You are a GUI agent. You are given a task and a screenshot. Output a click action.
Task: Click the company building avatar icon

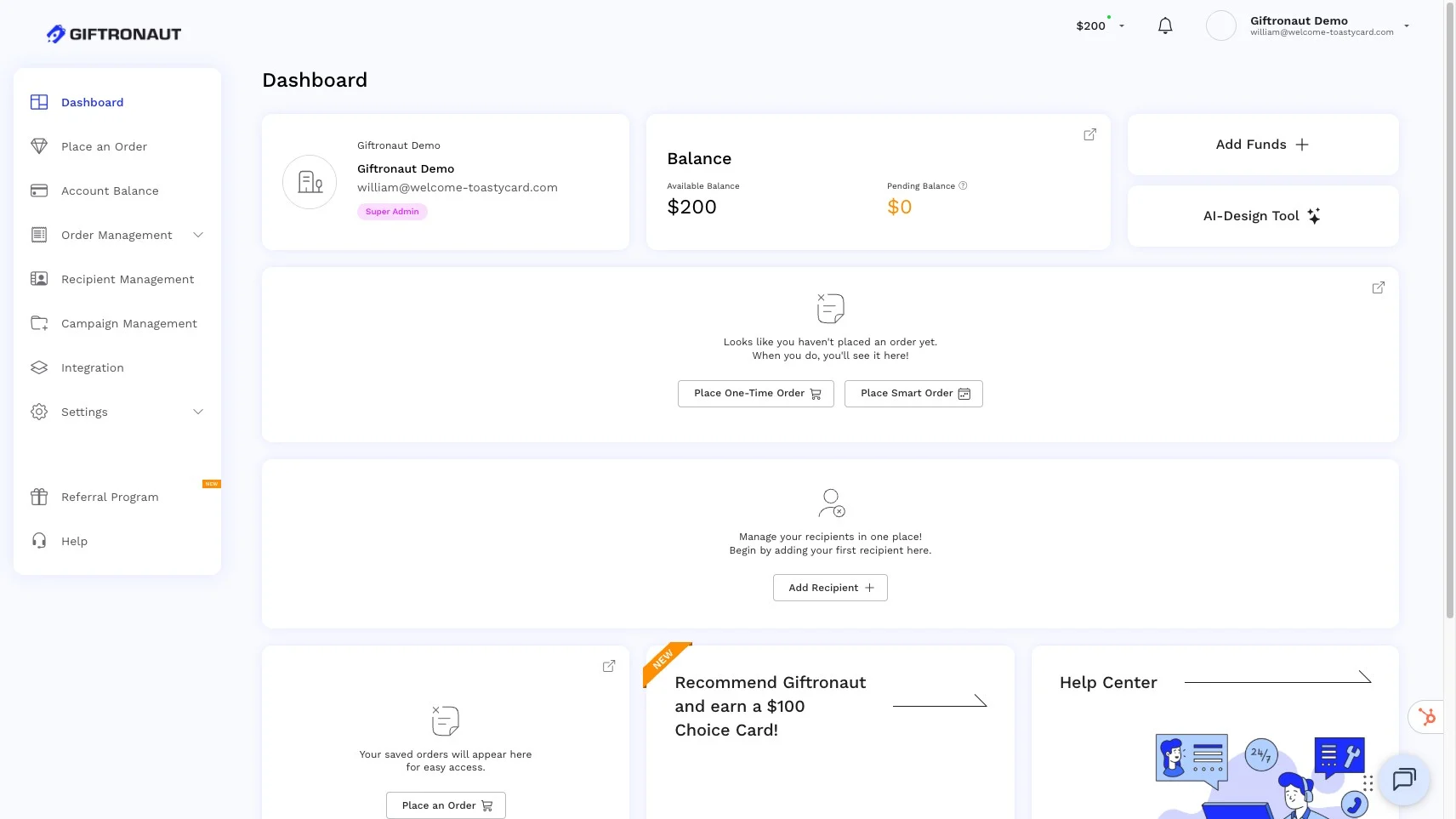coord(310,182)
